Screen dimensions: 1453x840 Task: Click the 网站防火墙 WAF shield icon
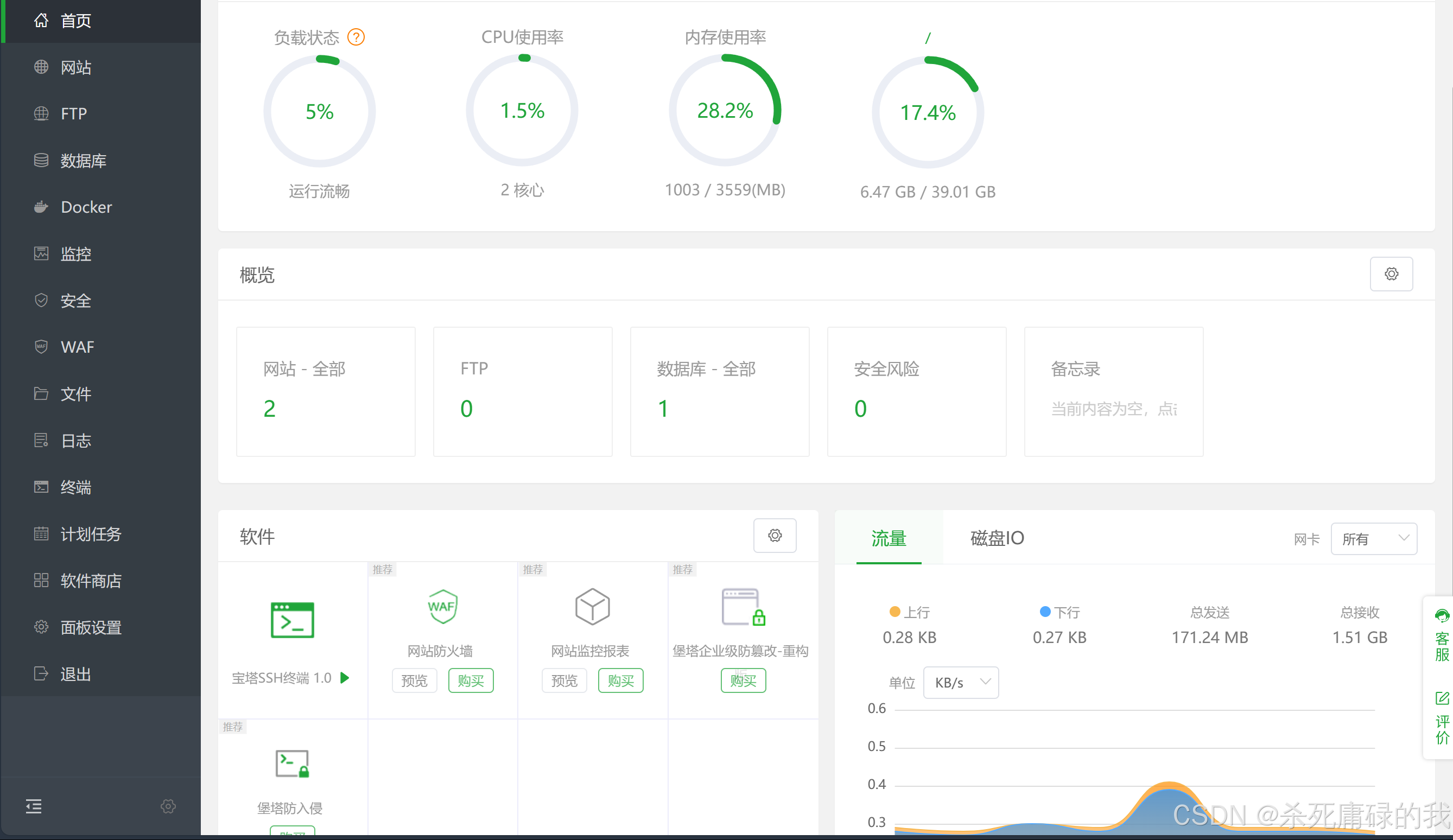click(442, 606)
